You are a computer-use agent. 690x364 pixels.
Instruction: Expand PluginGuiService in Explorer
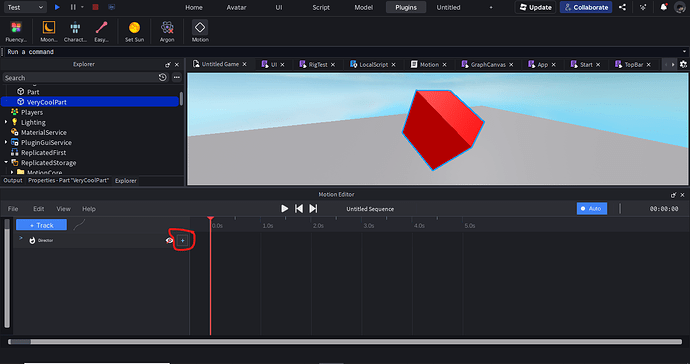6,143
